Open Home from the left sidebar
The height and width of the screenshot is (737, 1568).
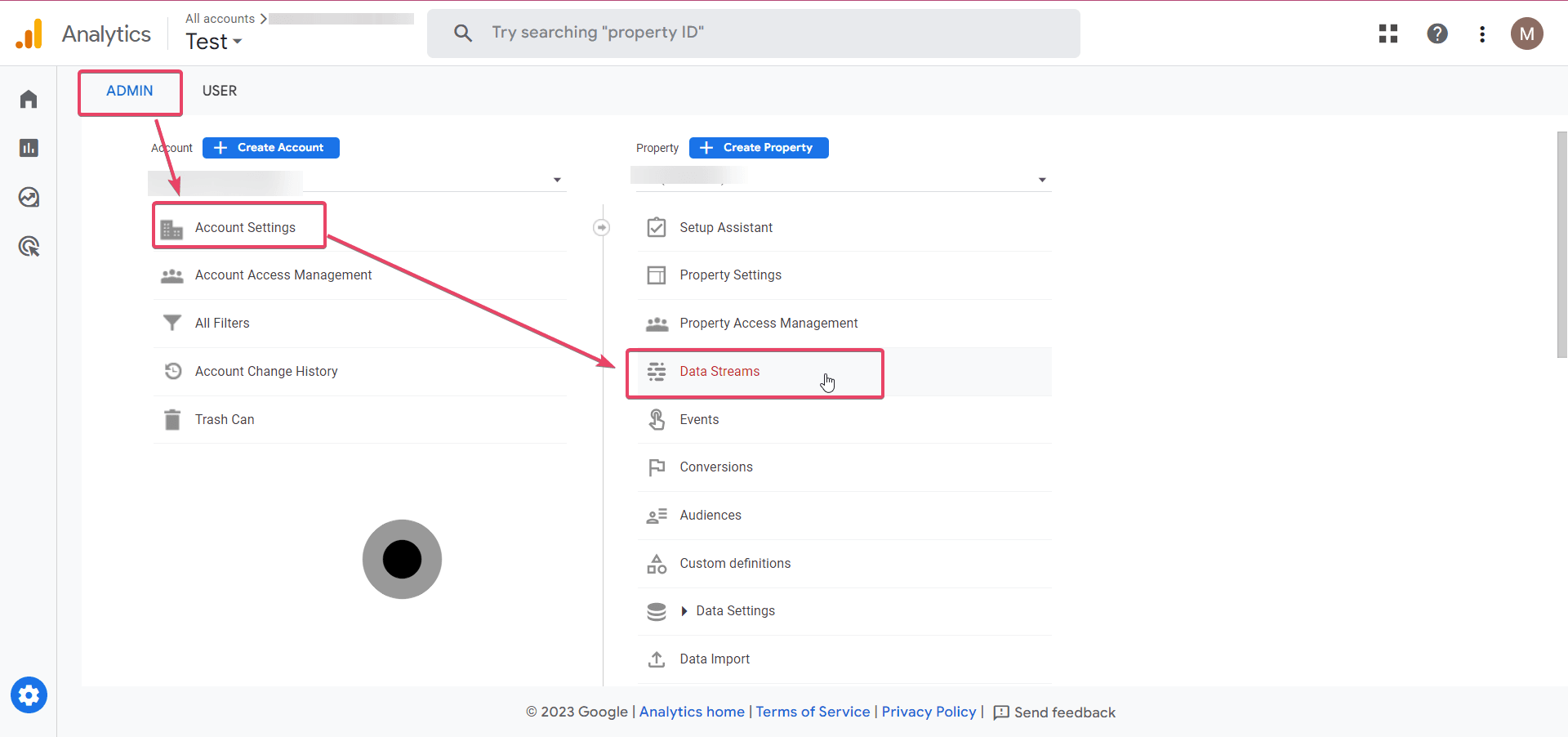tap(29, 99)
